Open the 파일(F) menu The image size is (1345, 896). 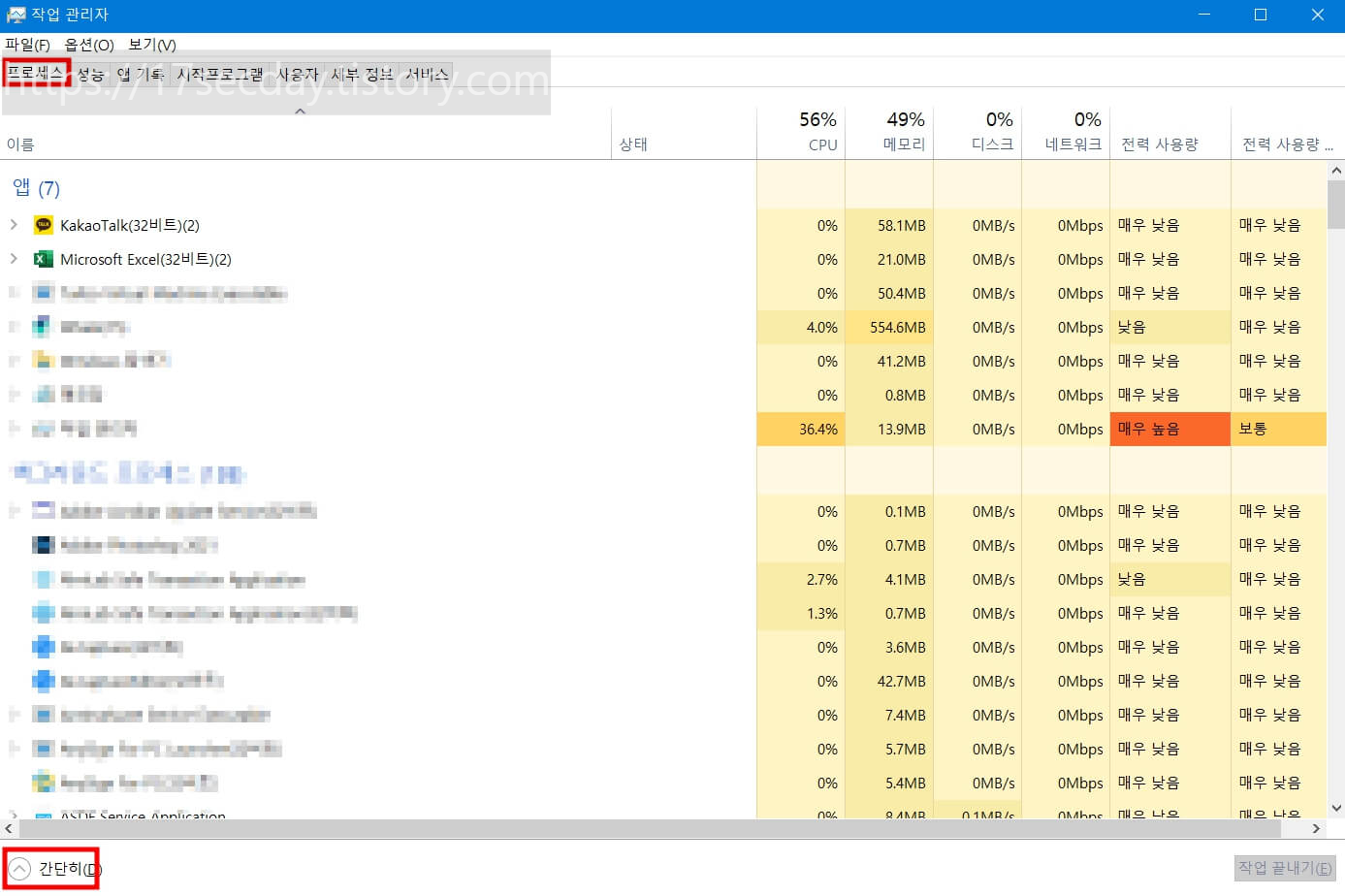tap(27, 45)
